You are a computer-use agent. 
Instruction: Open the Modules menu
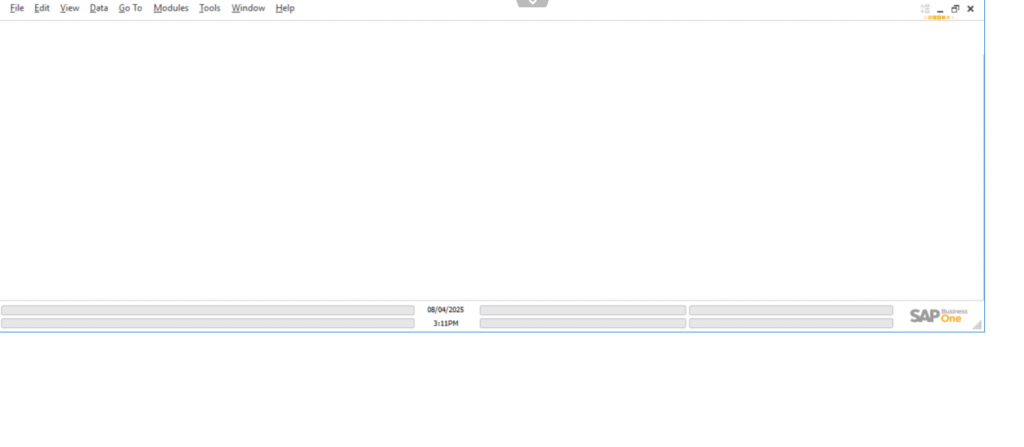170,8
